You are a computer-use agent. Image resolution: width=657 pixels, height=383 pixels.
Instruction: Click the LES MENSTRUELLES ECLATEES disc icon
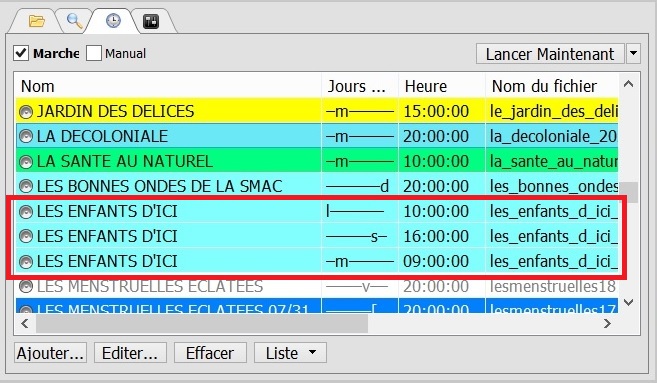point(26,287)
